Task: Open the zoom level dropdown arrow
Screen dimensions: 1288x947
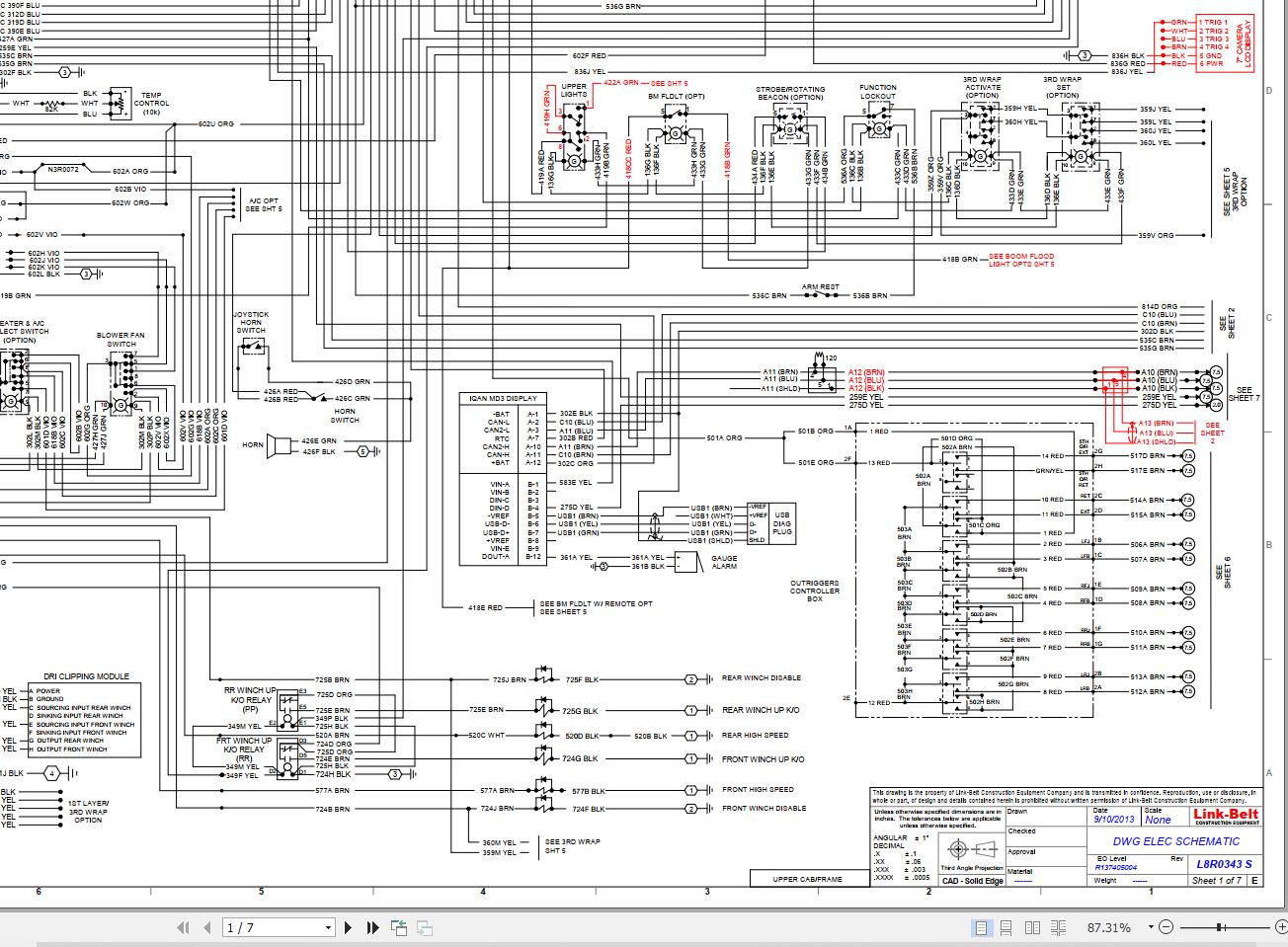Action: pyautogui.click(x=1151, y=927)
